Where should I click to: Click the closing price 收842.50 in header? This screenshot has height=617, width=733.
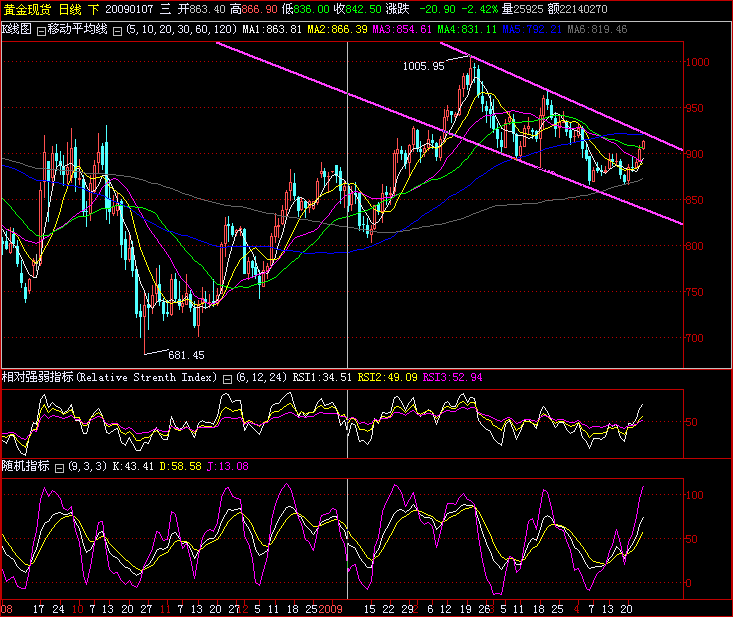pos(357,9)
